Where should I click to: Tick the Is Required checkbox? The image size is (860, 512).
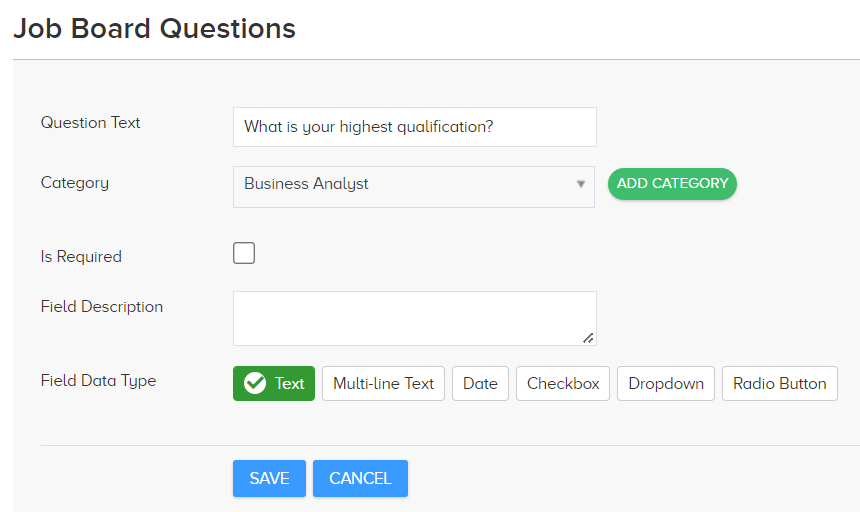(x=244, y=253)
